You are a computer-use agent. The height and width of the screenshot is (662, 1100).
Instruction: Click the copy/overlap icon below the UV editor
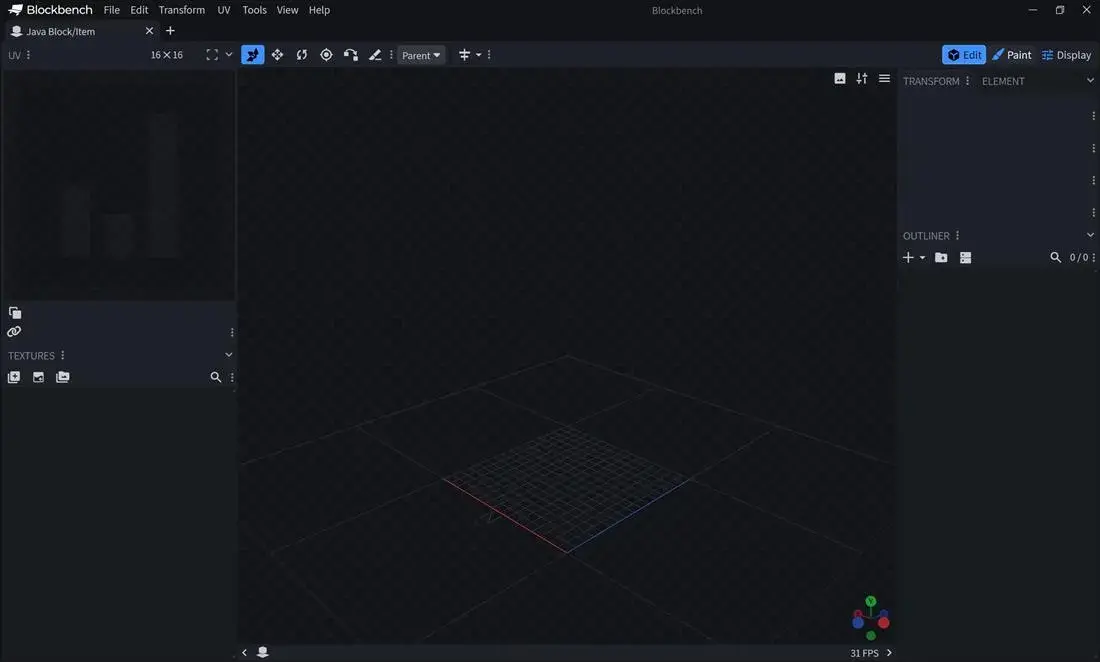[15, 313]
